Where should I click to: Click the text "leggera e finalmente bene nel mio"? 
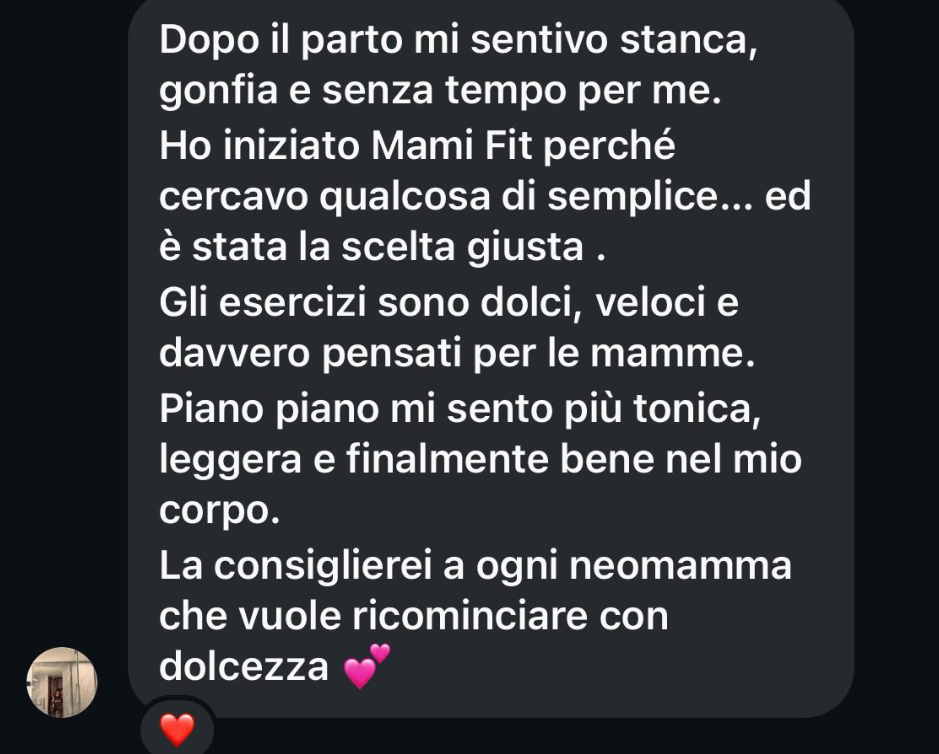click(x=480, y=460)
